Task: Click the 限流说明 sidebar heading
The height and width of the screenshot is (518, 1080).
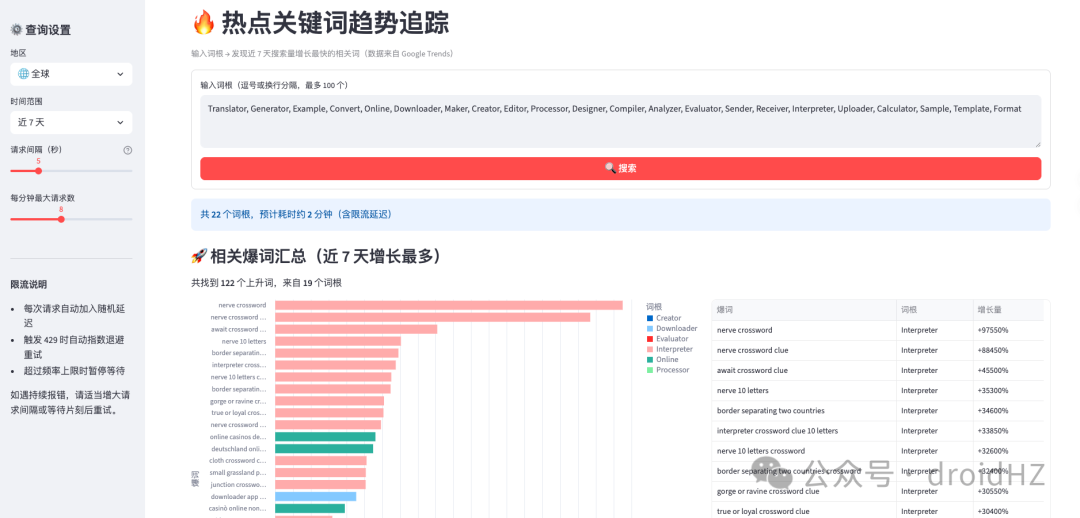Action: tap(29, 284)
